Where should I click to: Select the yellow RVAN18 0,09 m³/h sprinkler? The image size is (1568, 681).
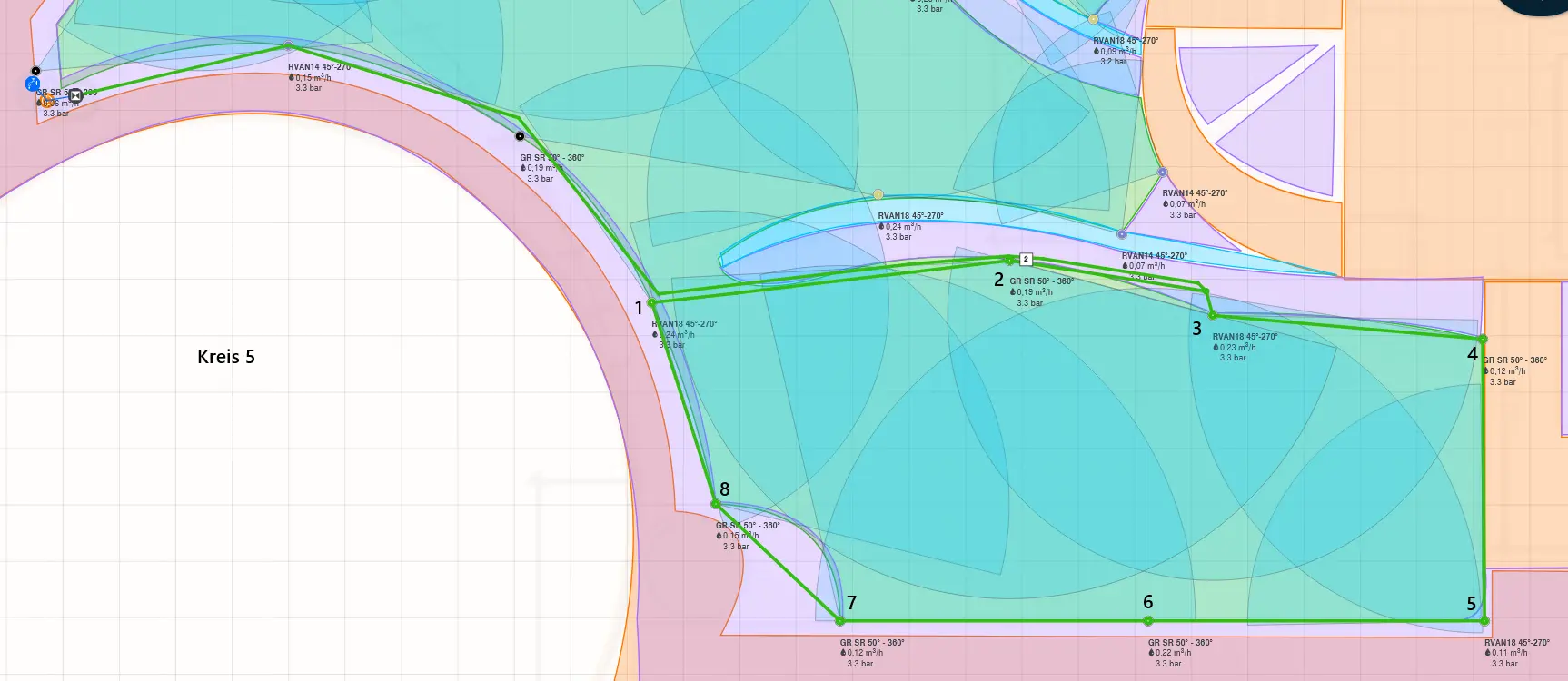click(x=1093, y=19)
